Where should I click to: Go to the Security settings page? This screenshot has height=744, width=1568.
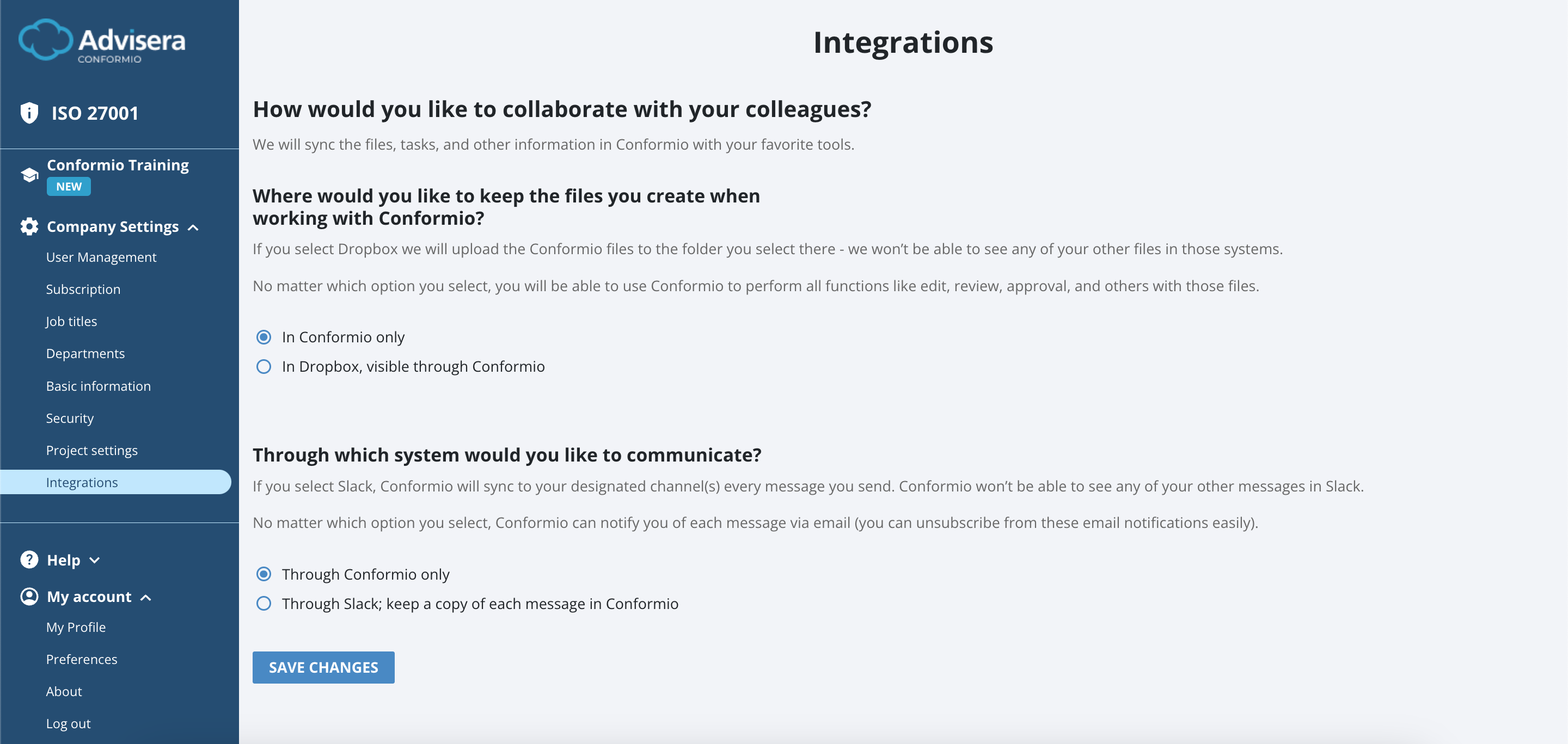coord(70,419)
